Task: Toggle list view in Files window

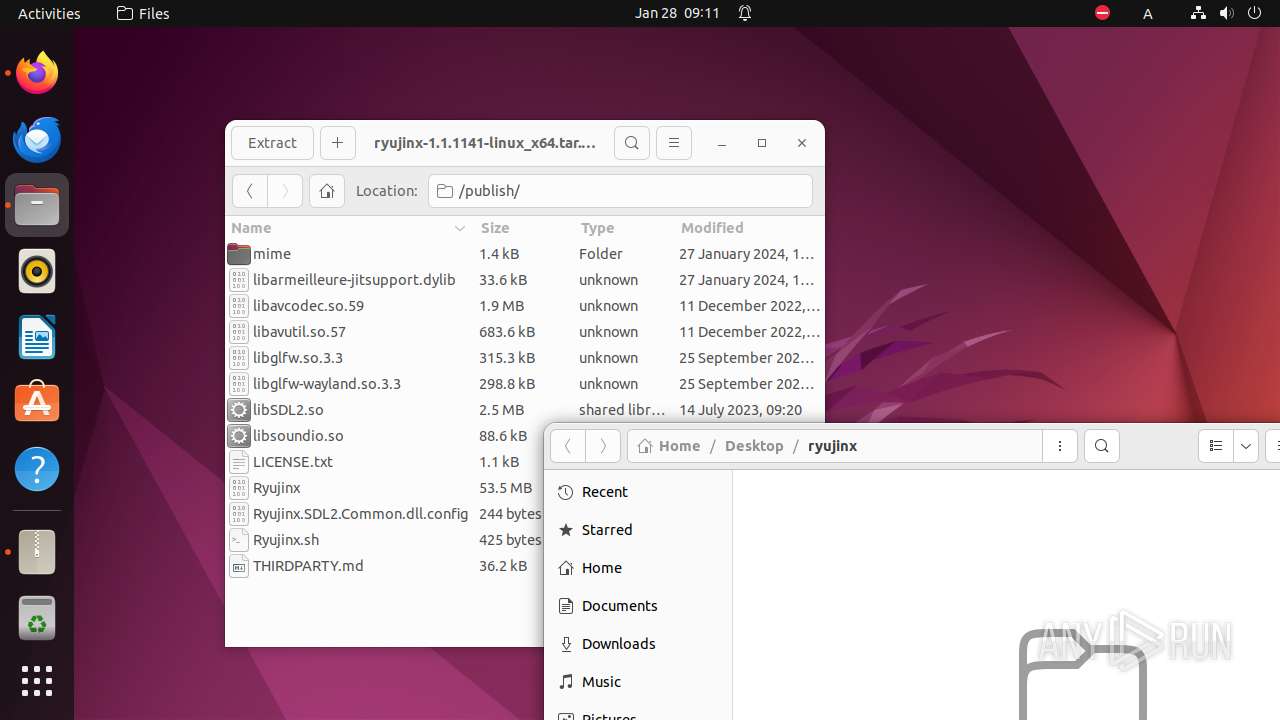Action: (1216, 446)
